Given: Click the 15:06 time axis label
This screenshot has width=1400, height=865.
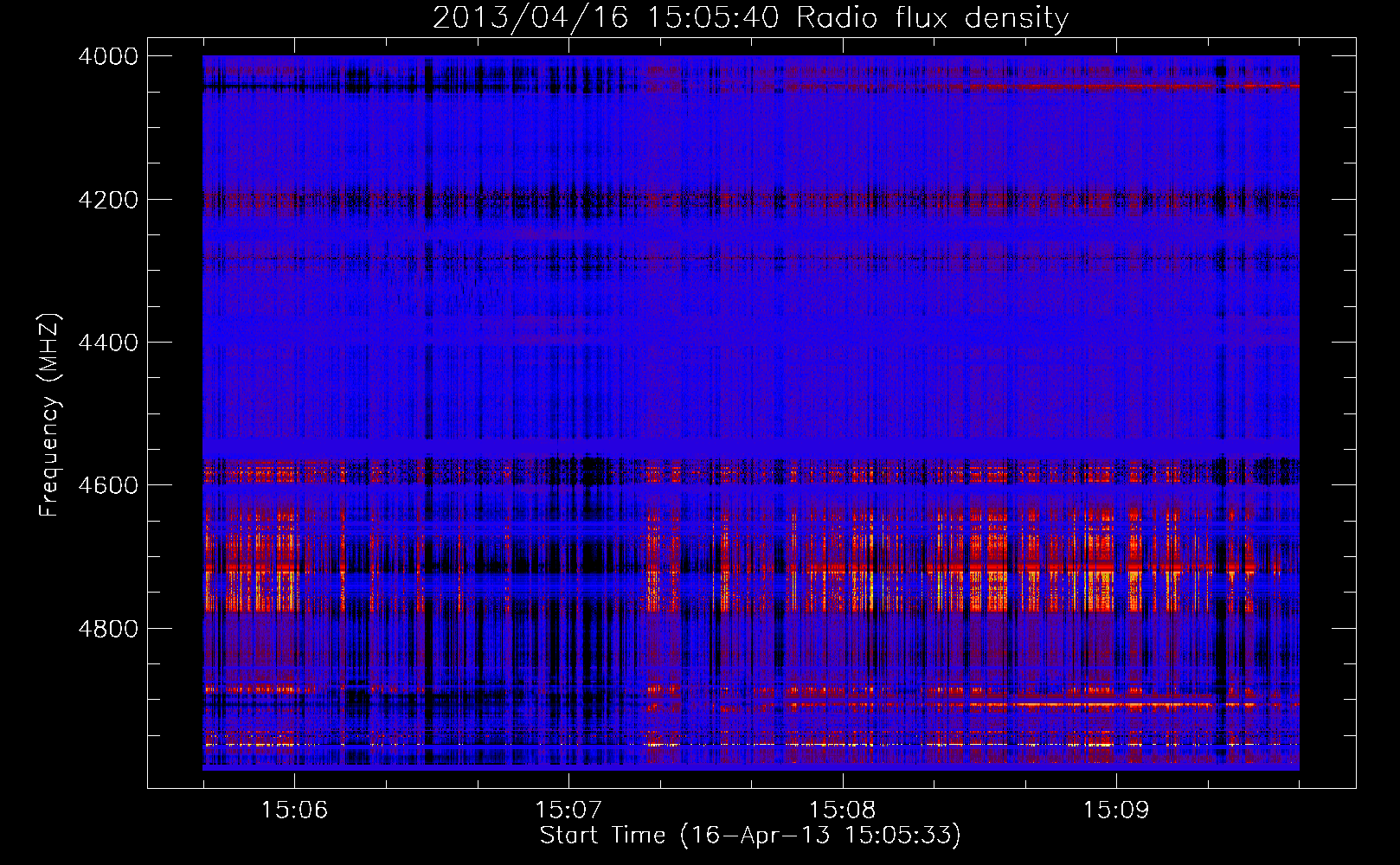Looking at the screenshot, I should tap(295, 810).
